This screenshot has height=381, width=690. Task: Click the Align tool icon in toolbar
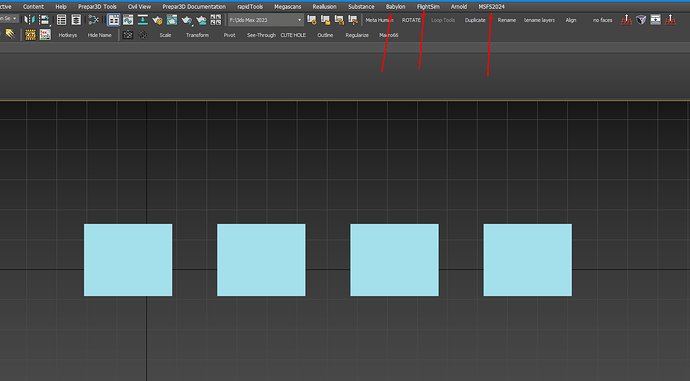click(44, 20)
